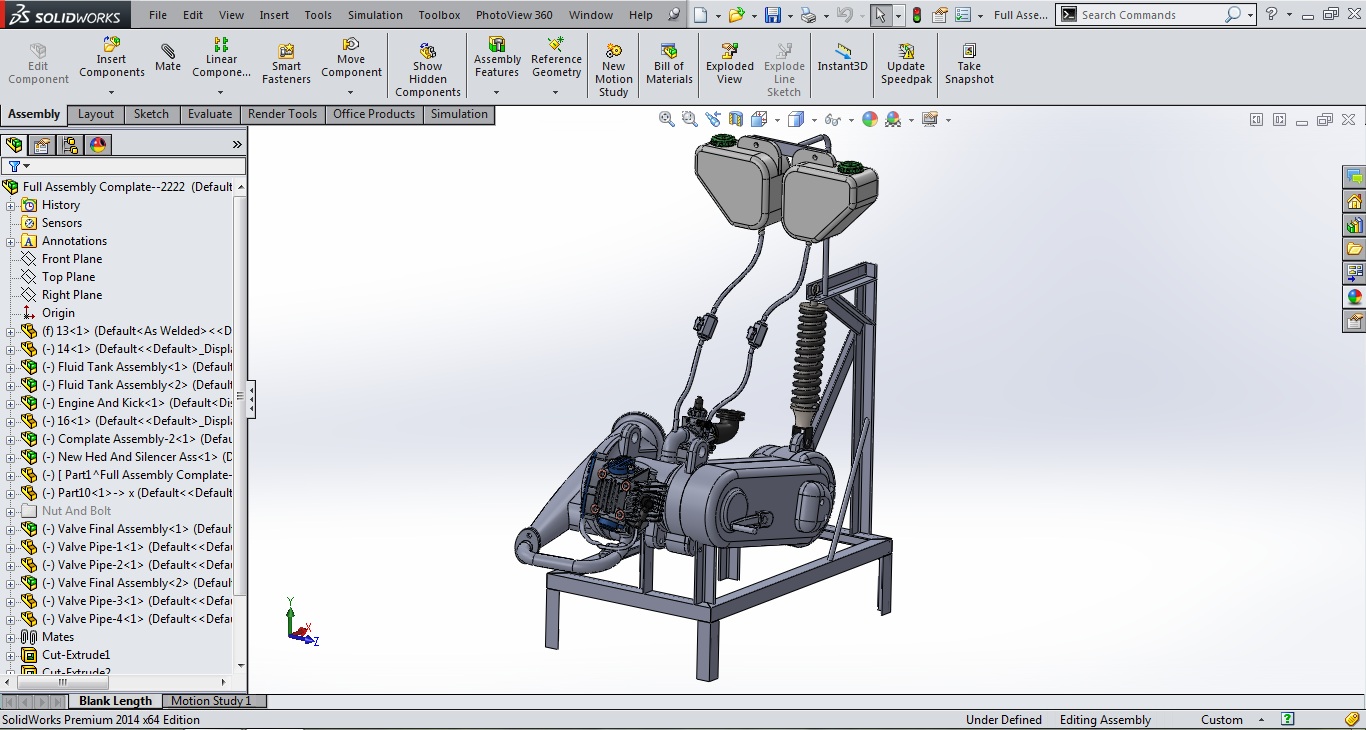Open the DisplayManager tab
The height and width of the screenshot is (730, 1366).
98,145
